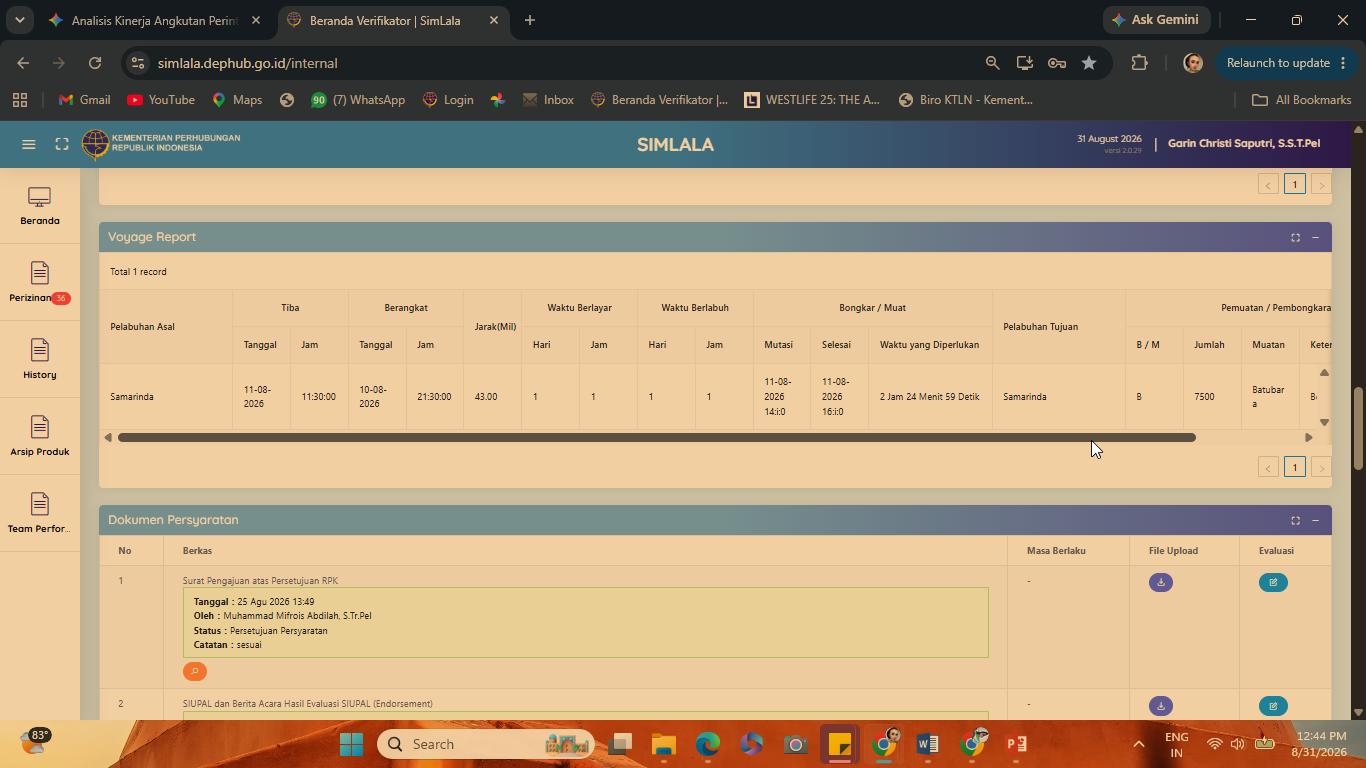Open WhatsApp bookmark in bookmarks bar

[x=358, y=100]
